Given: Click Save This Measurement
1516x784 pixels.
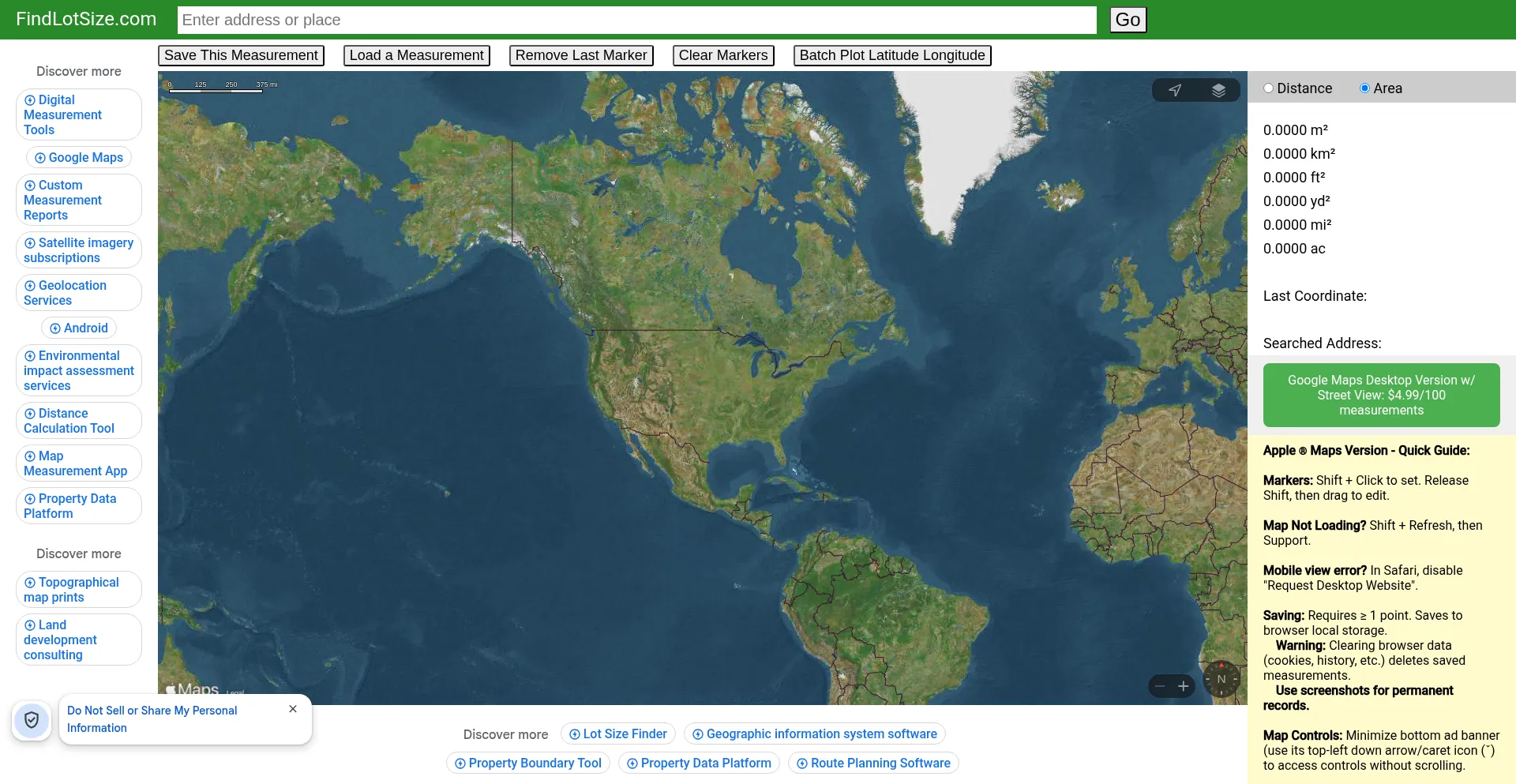Looking at the screenshot, I should click(241, 55).
